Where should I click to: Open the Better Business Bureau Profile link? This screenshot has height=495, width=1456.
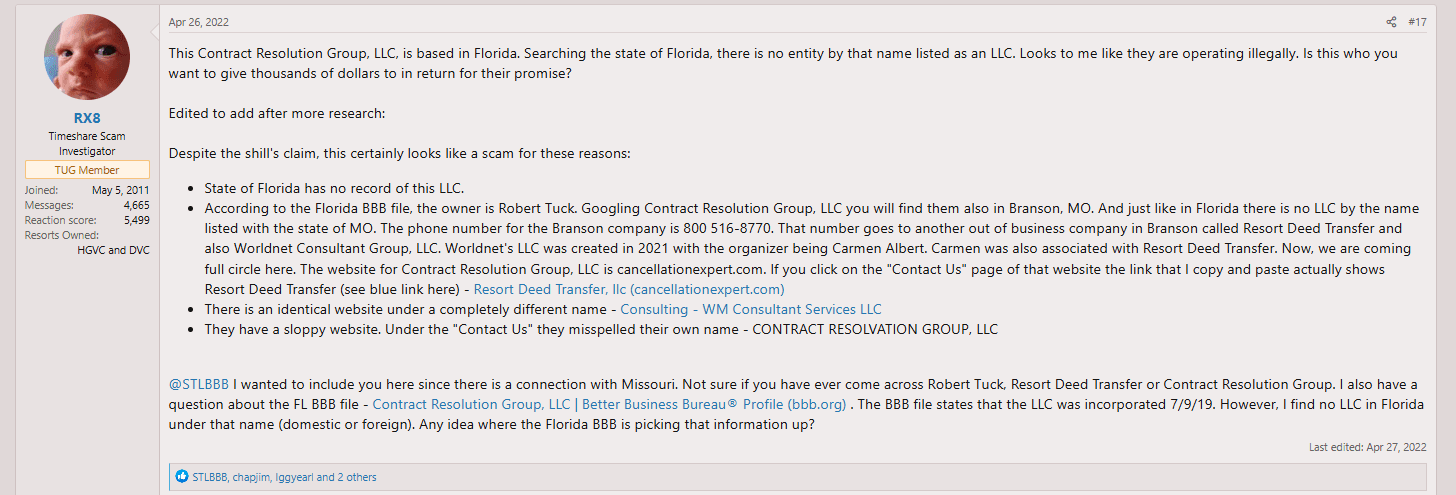pos(609,404)
